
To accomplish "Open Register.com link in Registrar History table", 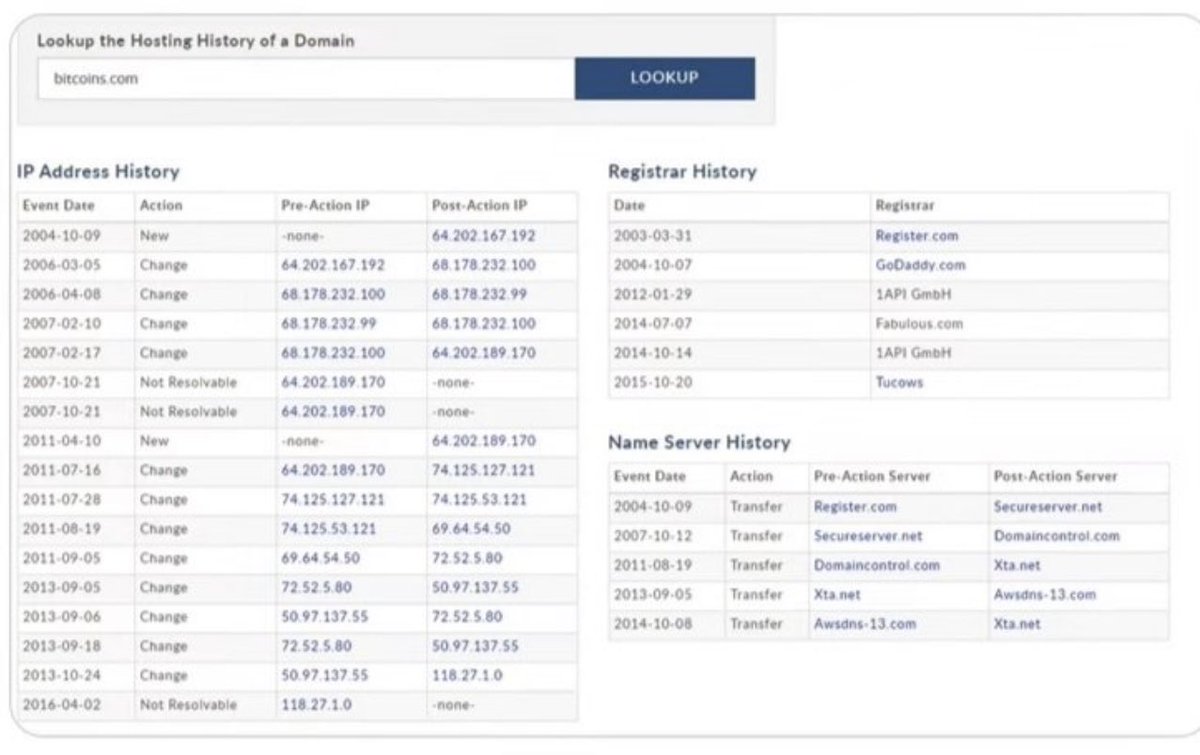I will point(916,236).
